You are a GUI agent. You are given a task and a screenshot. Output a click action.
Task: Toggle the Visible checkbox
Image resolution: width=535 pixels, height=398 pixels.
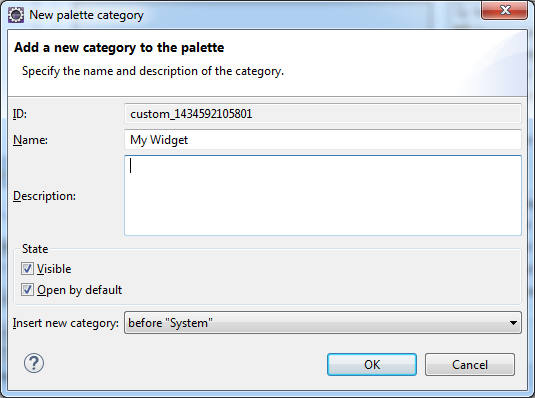[x=27, y=269]
